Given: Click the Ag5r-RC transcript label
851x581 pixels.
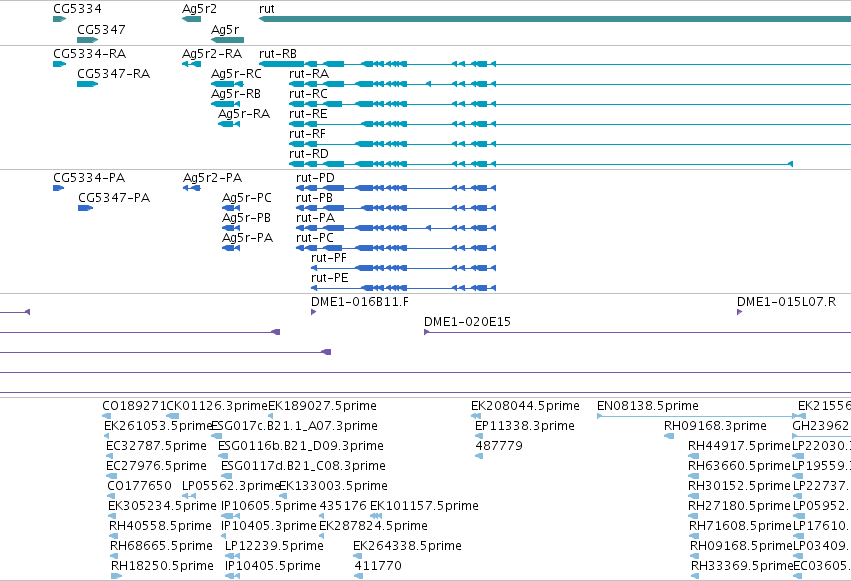Looking at the screenshot, I should [x=236, y=74].
